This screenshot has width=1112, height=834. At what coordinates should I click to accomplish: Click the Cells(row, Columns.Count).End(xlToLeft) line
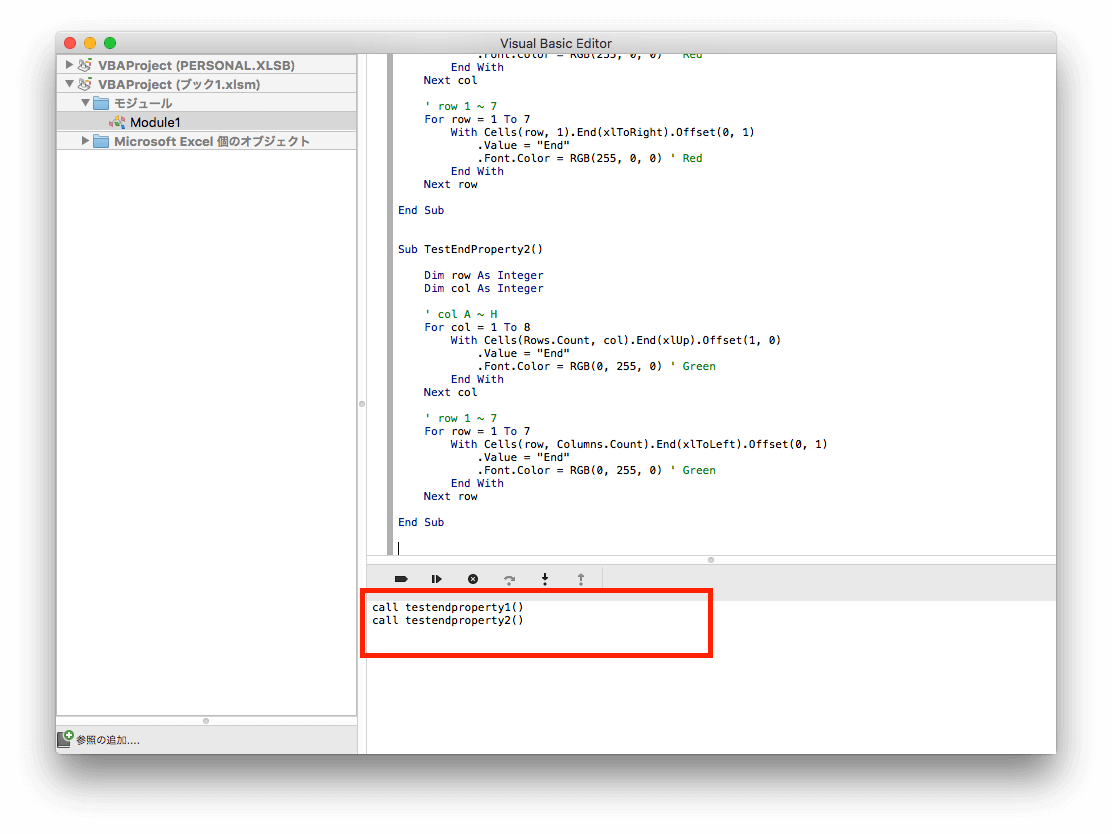click(x=639, y=445)
